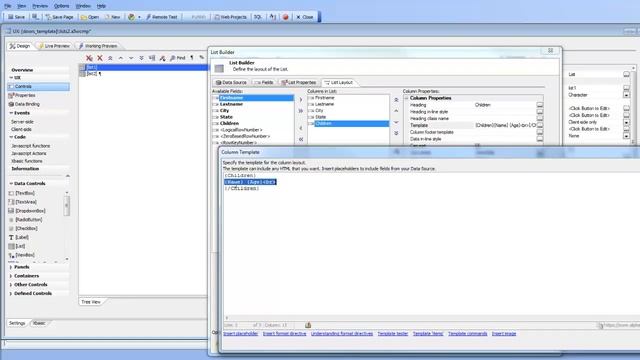Move the selected column to top in Columns in List
Screen dimensions: 640x360
(396, 100)
